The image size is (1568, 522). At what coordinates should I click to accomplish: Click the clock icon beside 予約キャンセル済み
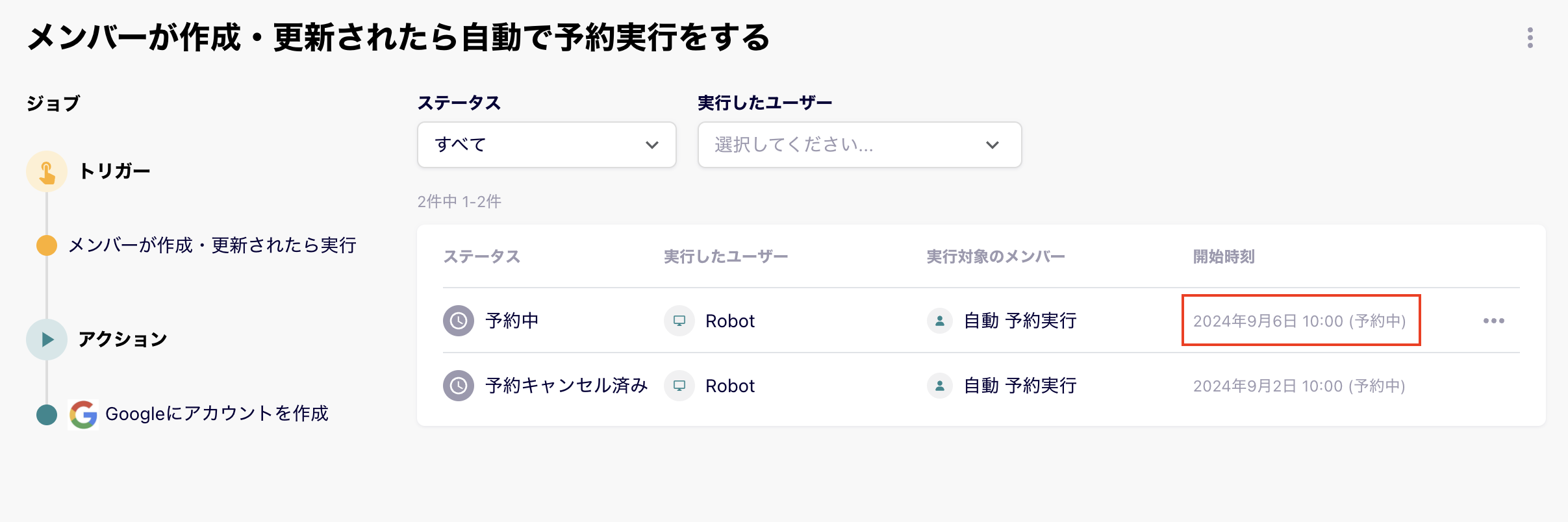point(458,385)
